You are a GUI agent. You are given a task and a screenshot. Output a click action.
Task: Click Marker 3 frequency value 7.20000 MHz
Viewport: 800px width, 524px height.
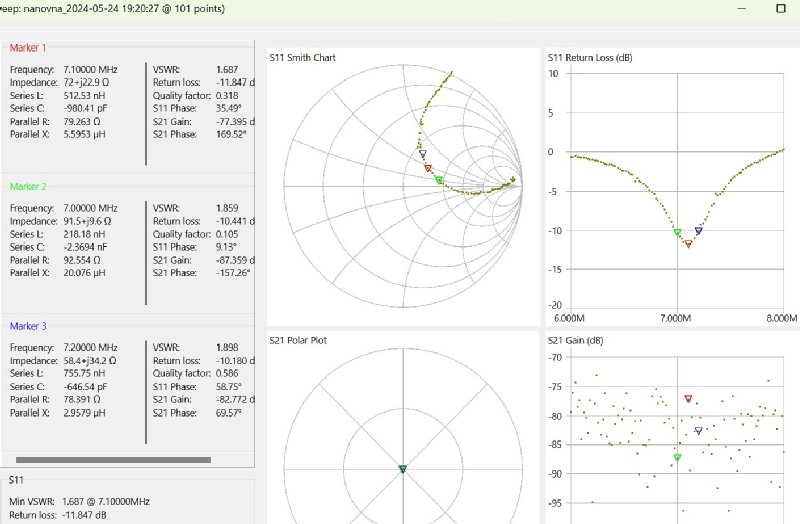[x=90, y=347]
